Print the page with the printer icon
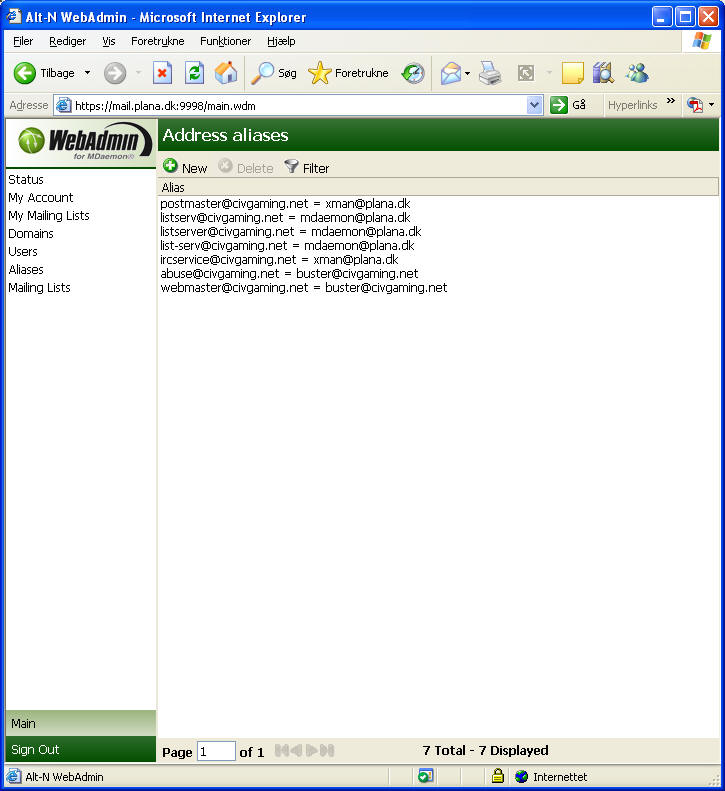Image resolution: width=725 pixels, height=791 pixels. coord(489,73)
